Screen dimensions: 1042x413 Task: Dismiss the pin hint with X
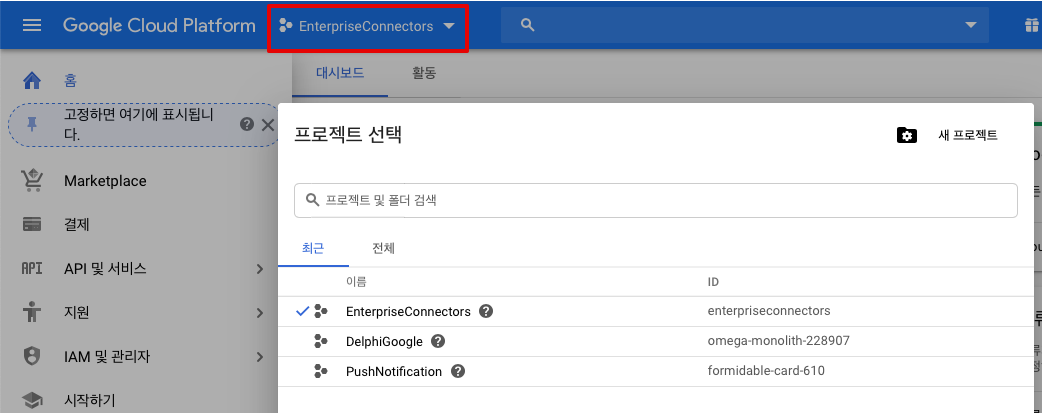click(x=268, y=124)
